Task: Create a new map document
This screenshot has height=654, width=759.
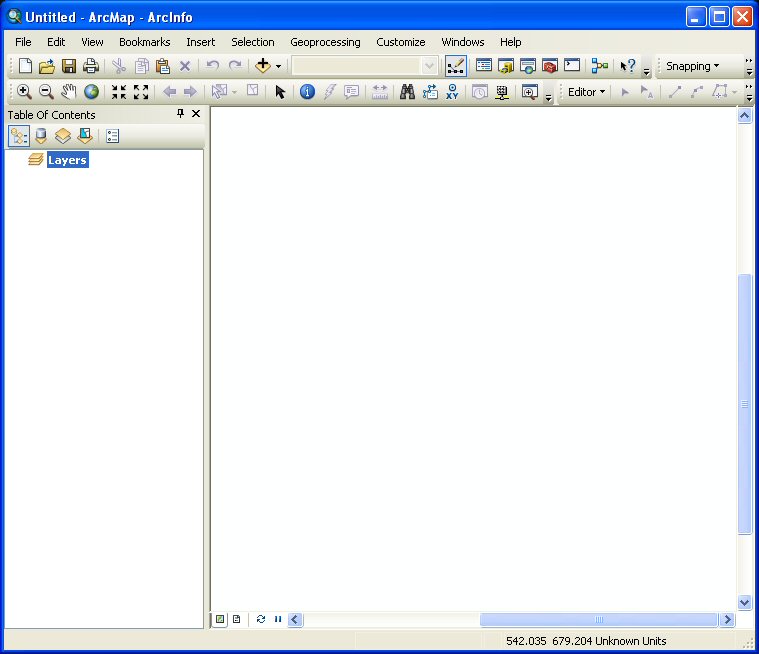Action: [x=25, y=66]
